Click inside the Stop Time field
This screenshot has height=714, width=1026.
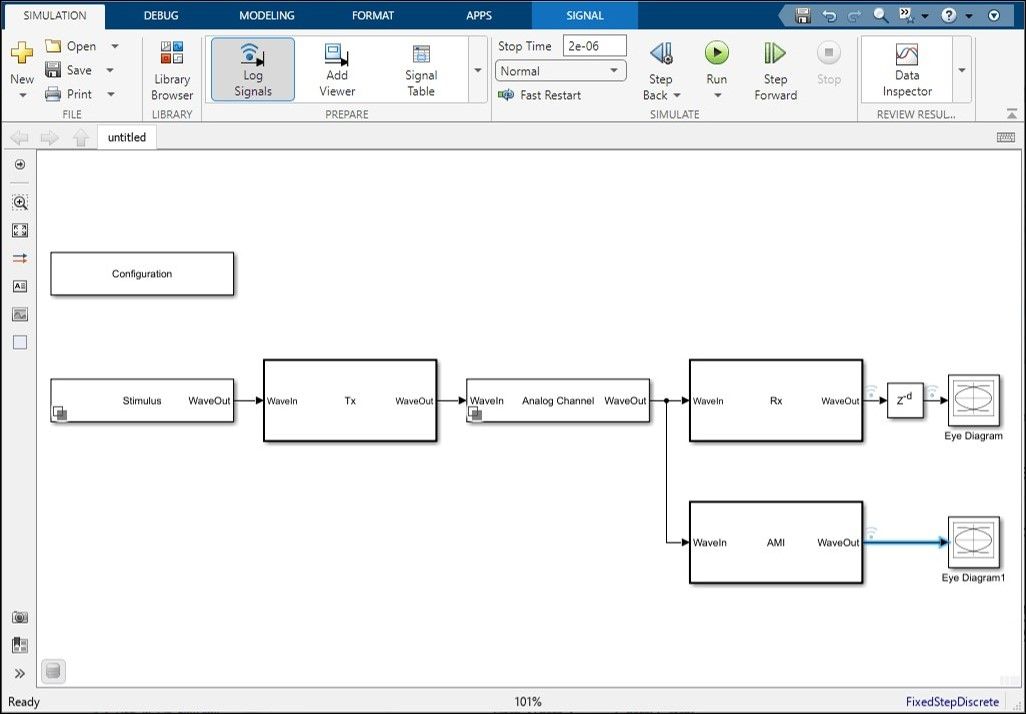[595, 45]
